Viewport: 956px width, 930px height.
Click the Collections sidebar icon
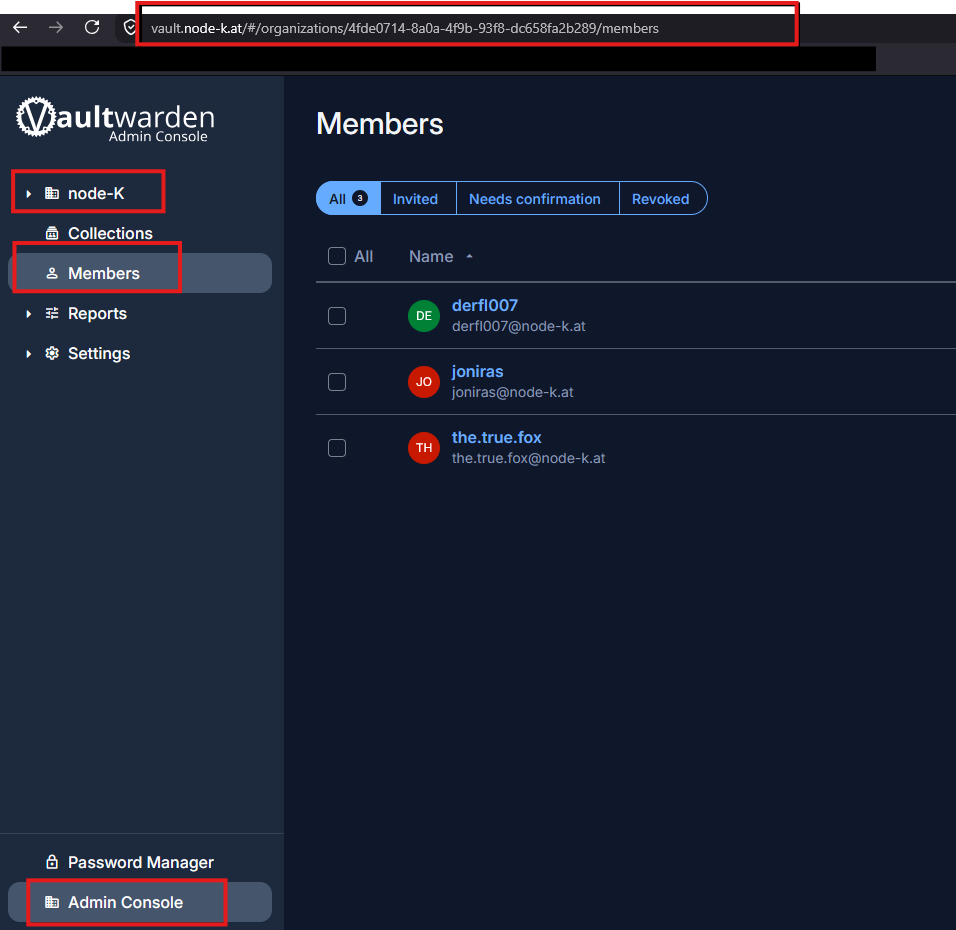coord(52,233)
